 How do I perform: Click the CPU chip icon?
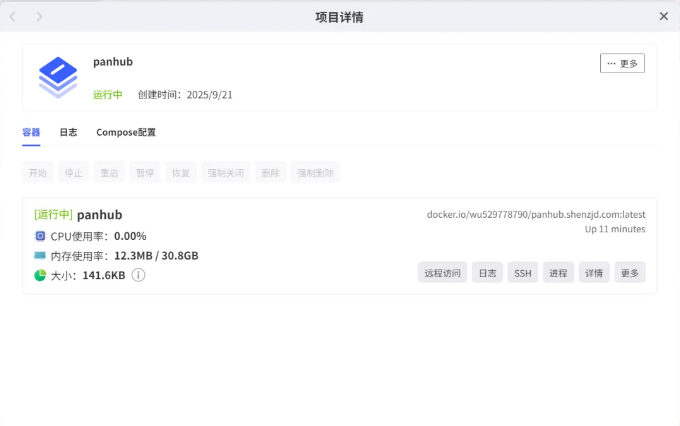[x=40, y=236]
